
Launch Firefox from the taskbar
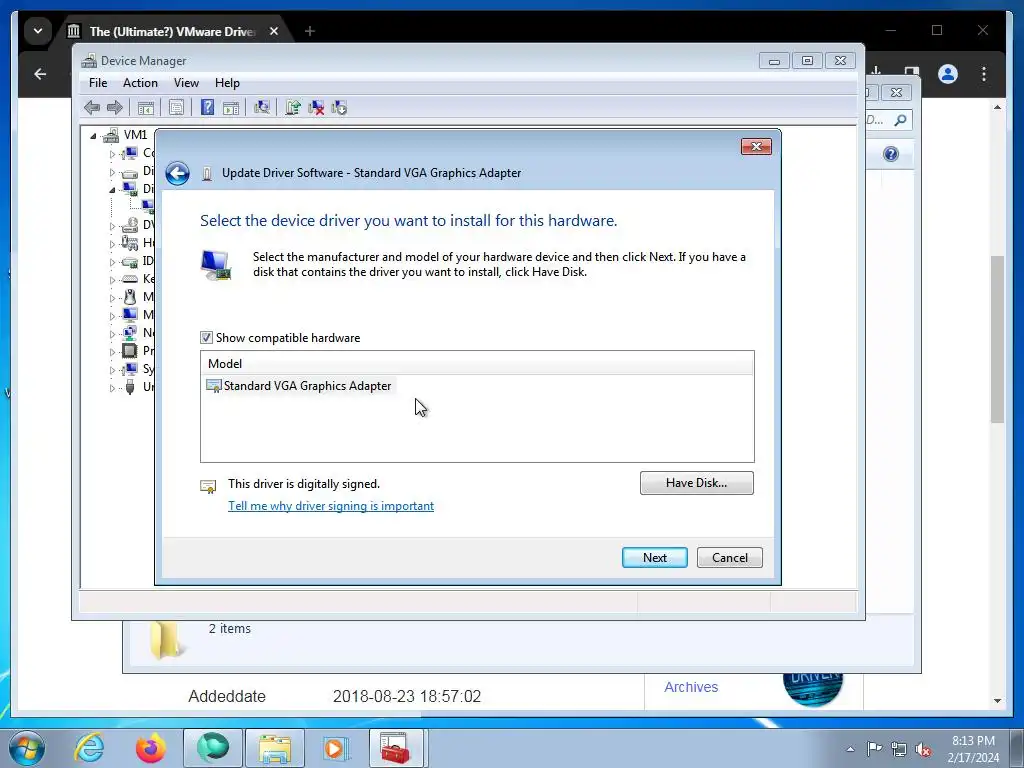pos(150,748)
